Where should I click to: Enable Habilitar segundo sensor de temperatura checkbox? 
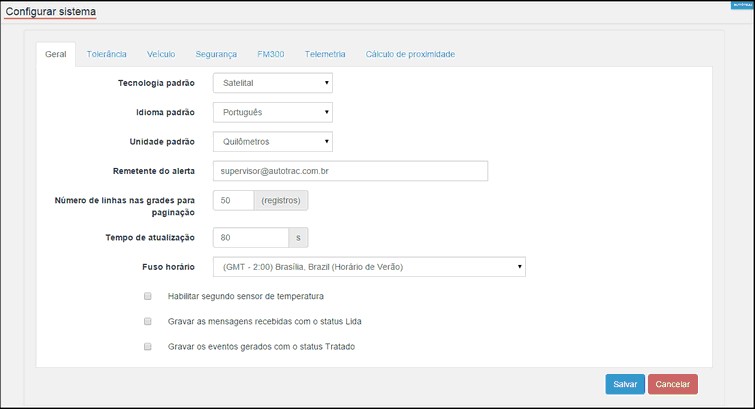coord(148,296)
